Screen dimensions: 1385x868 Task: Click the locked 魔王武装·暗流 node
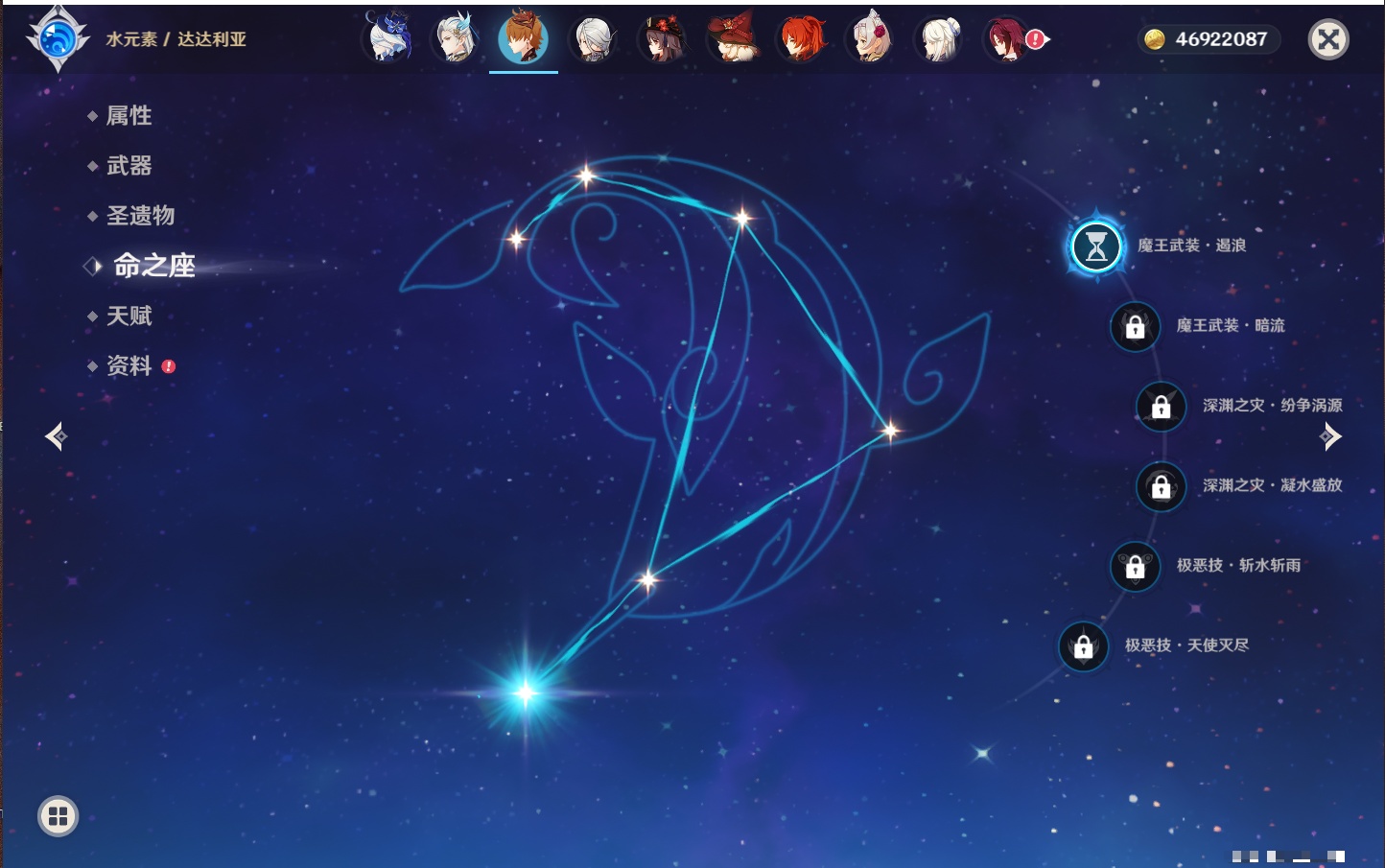pyautogui.click(x=1135, y=326)
